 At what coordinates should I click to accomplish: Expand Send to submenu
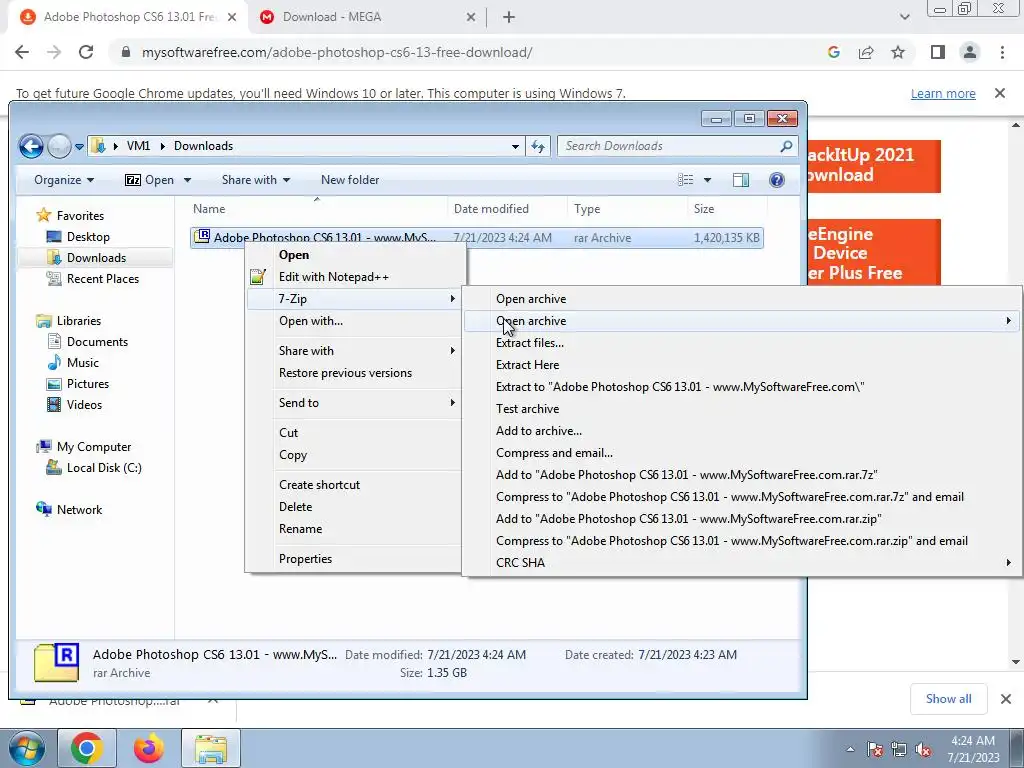click(x=356, y=403)
